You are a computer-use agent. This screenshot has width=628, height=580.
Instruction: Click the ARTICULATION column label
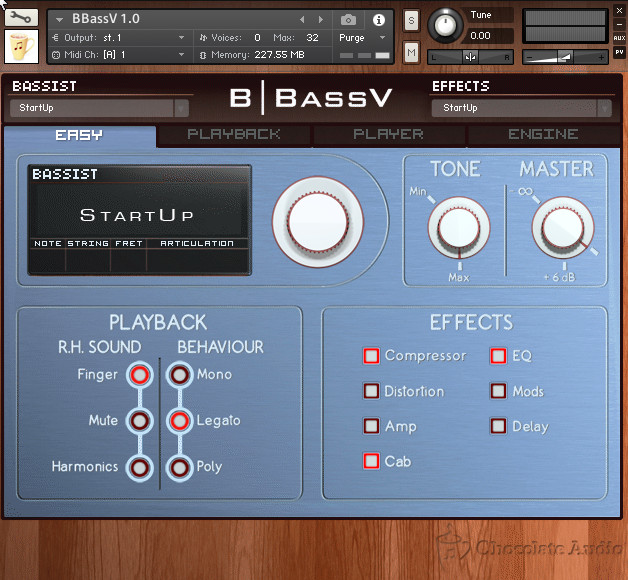pyautogui.click(x=197, y=244)
